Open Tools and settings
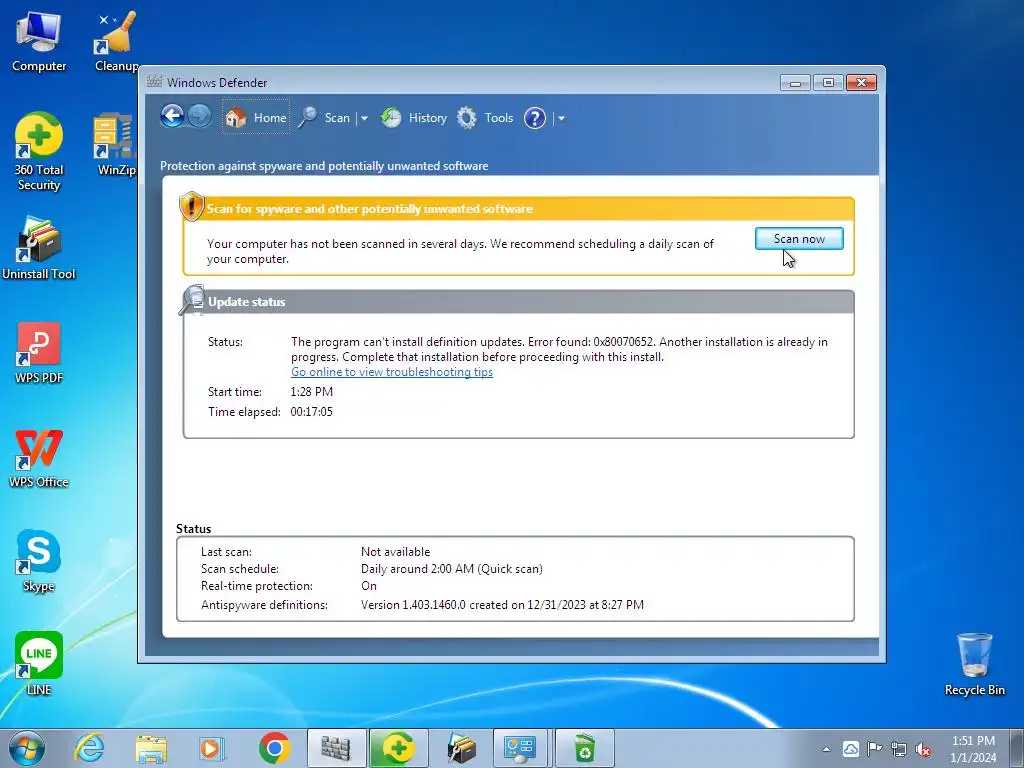This screenshot has width=1024, height=768. point(485,118)
